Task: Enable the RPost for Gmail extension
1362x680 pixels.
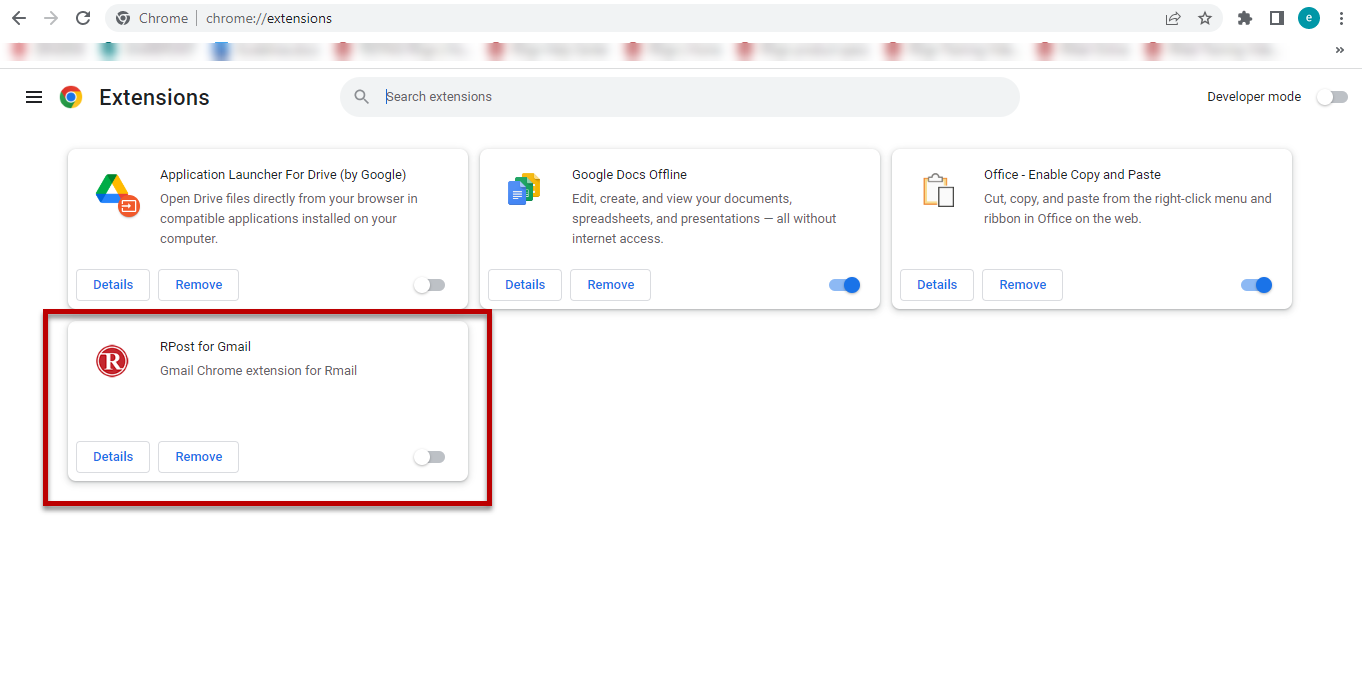Action: pyautogui.click(x=429, y=457)
